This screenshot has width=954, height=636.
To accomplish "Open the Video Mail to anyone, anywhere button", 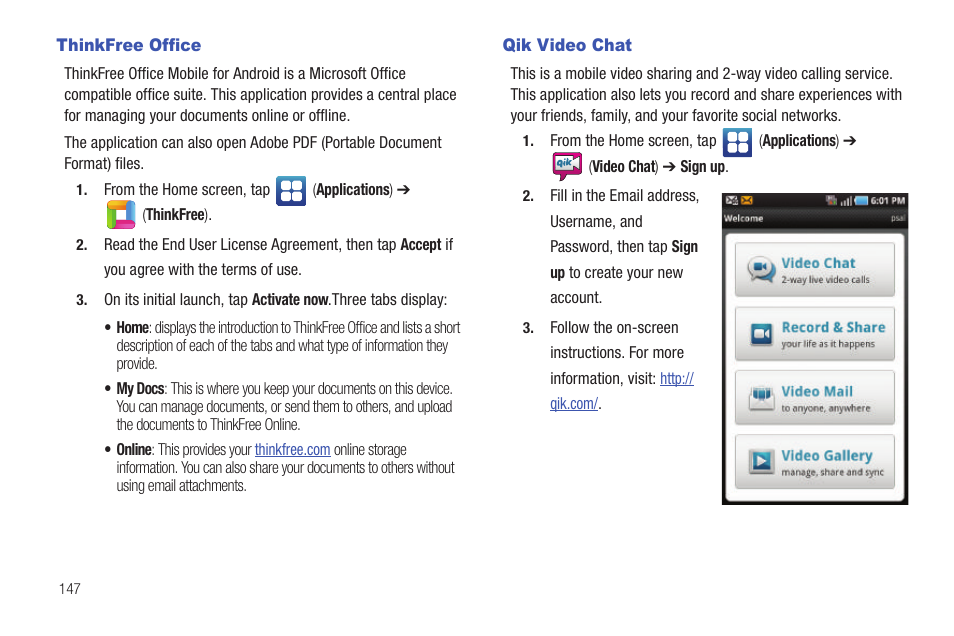I will [815, 398].
